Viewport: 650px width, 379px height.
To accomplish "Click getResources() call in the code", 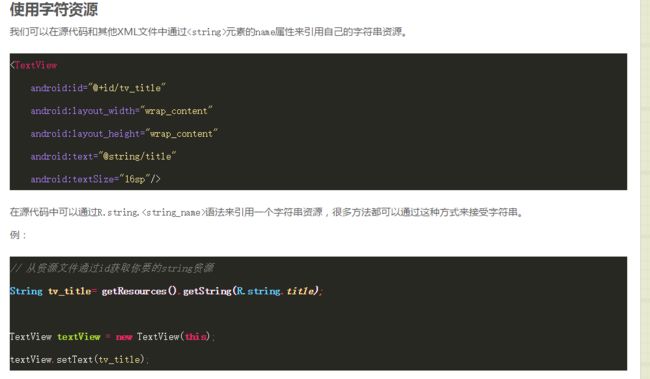I will click(x=139, y=291).
